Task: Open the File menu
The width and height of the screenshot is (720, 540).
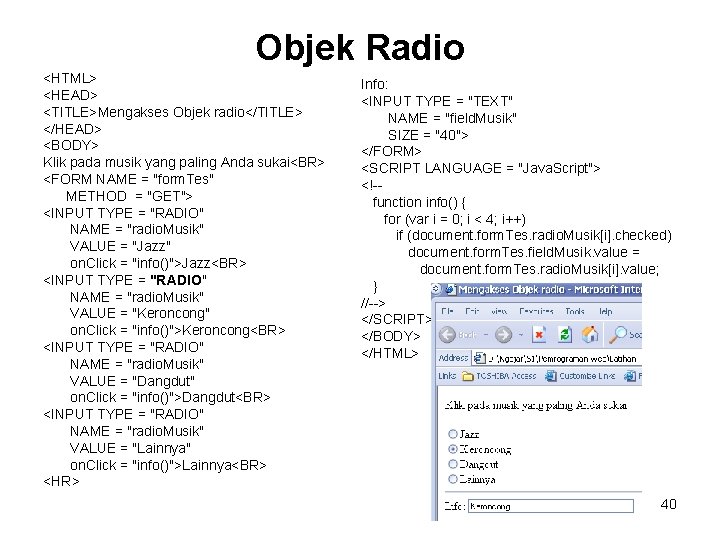Action: click(447, 311)
